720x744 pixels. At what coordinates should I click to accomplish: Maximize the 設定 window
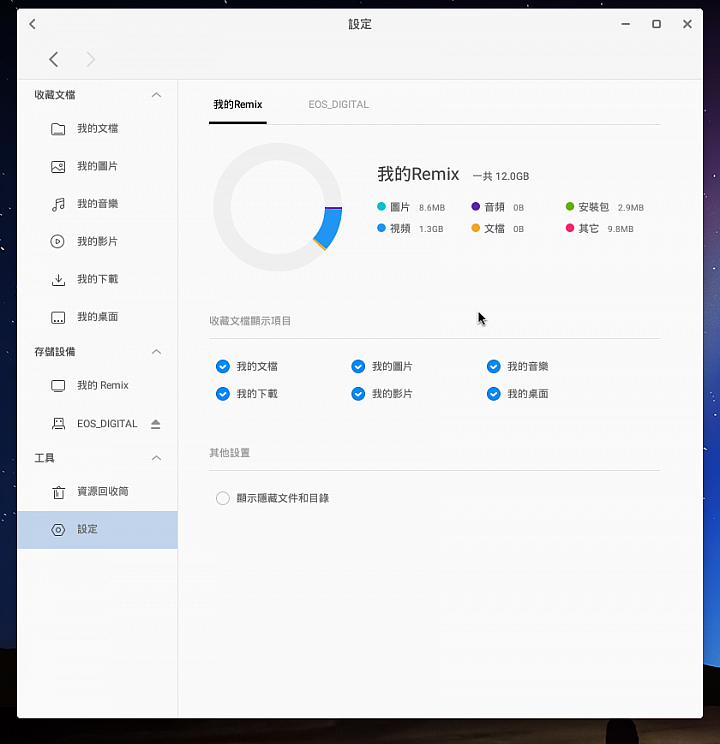point(656,24)
